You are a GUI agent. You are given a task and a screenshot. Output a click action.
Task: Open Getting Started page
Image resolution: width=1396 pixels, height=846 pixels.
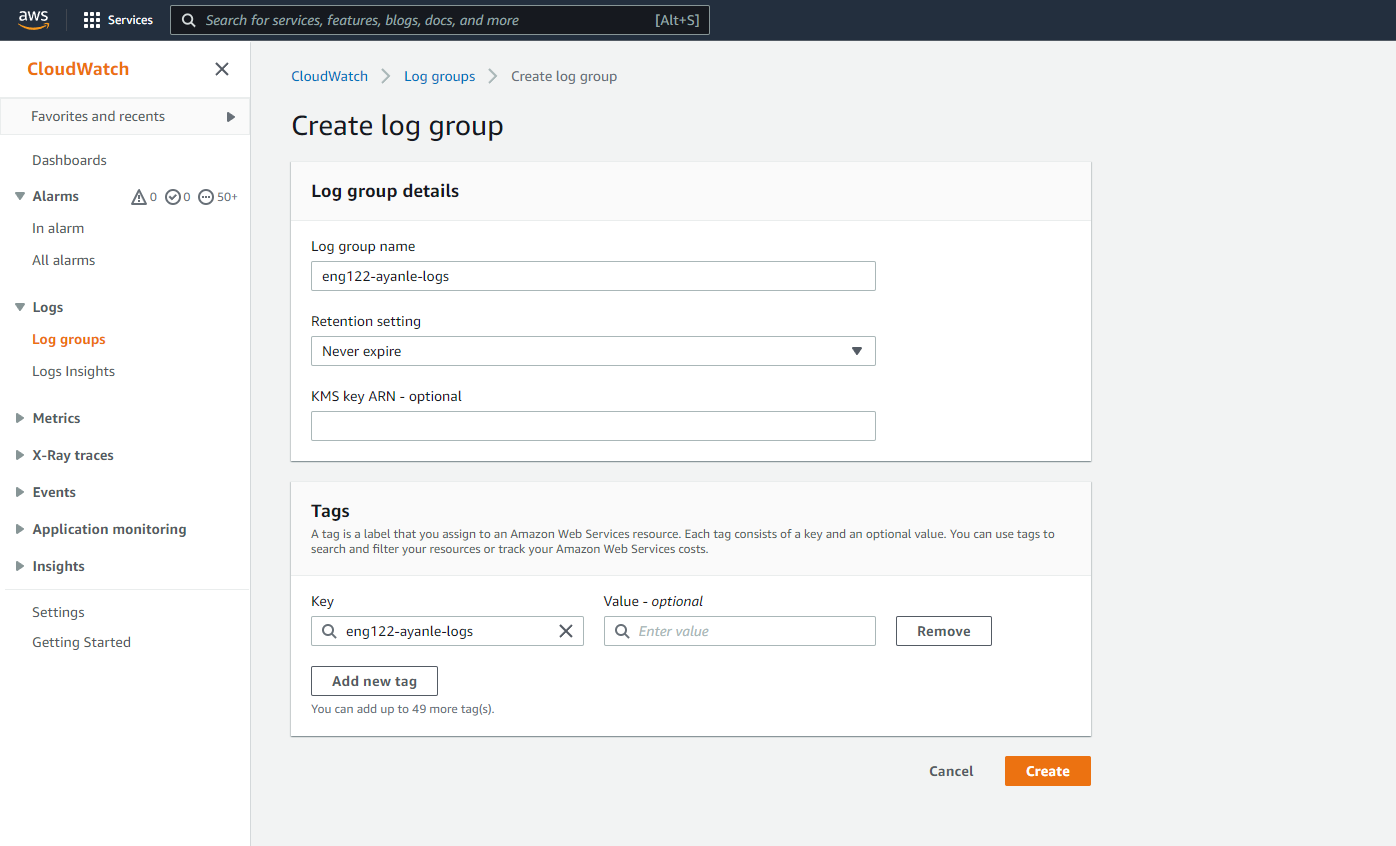(82, 642)
